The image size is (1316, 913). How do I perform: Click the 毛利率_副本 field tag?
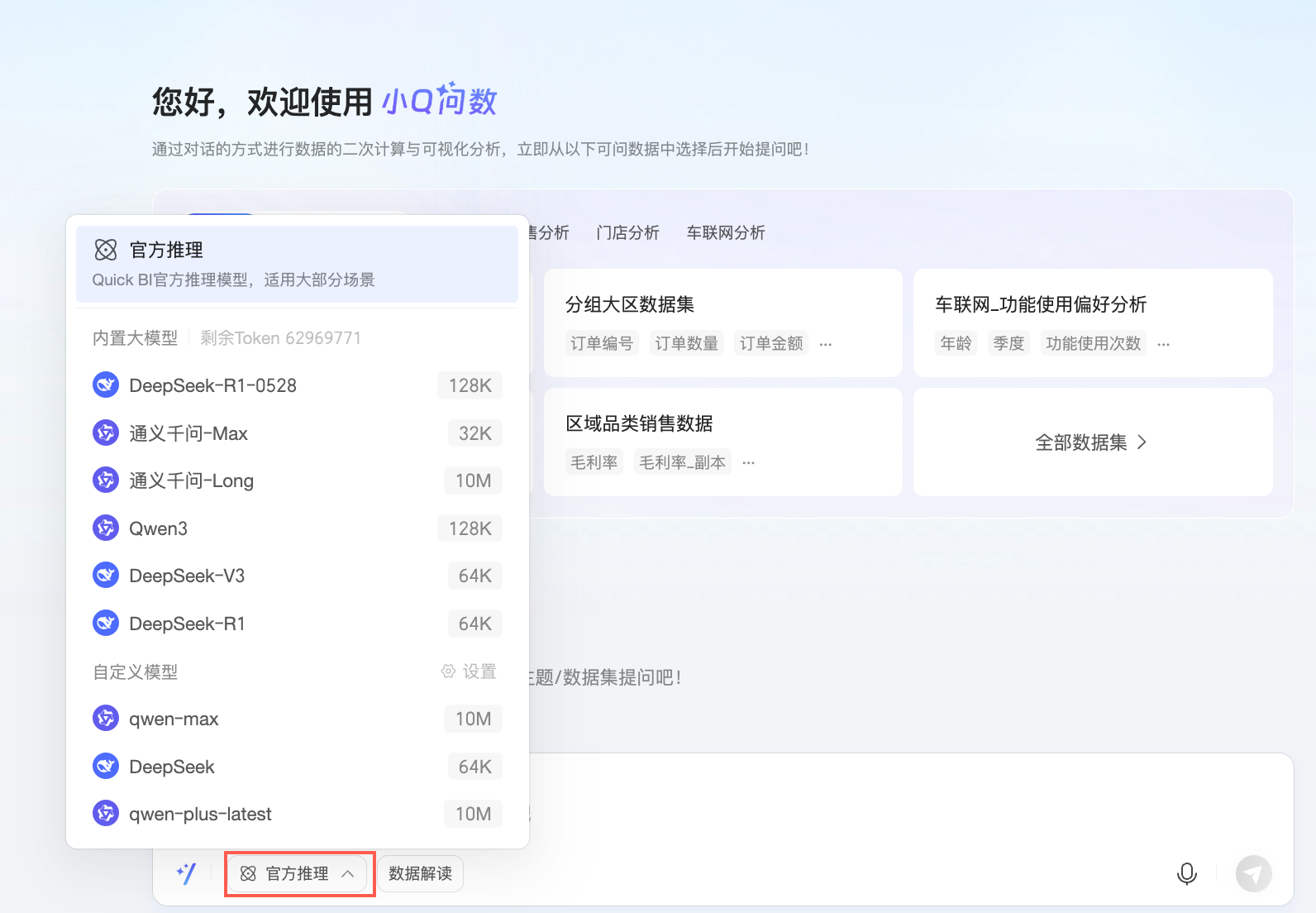pyautogui.click(x=682, y=462)
